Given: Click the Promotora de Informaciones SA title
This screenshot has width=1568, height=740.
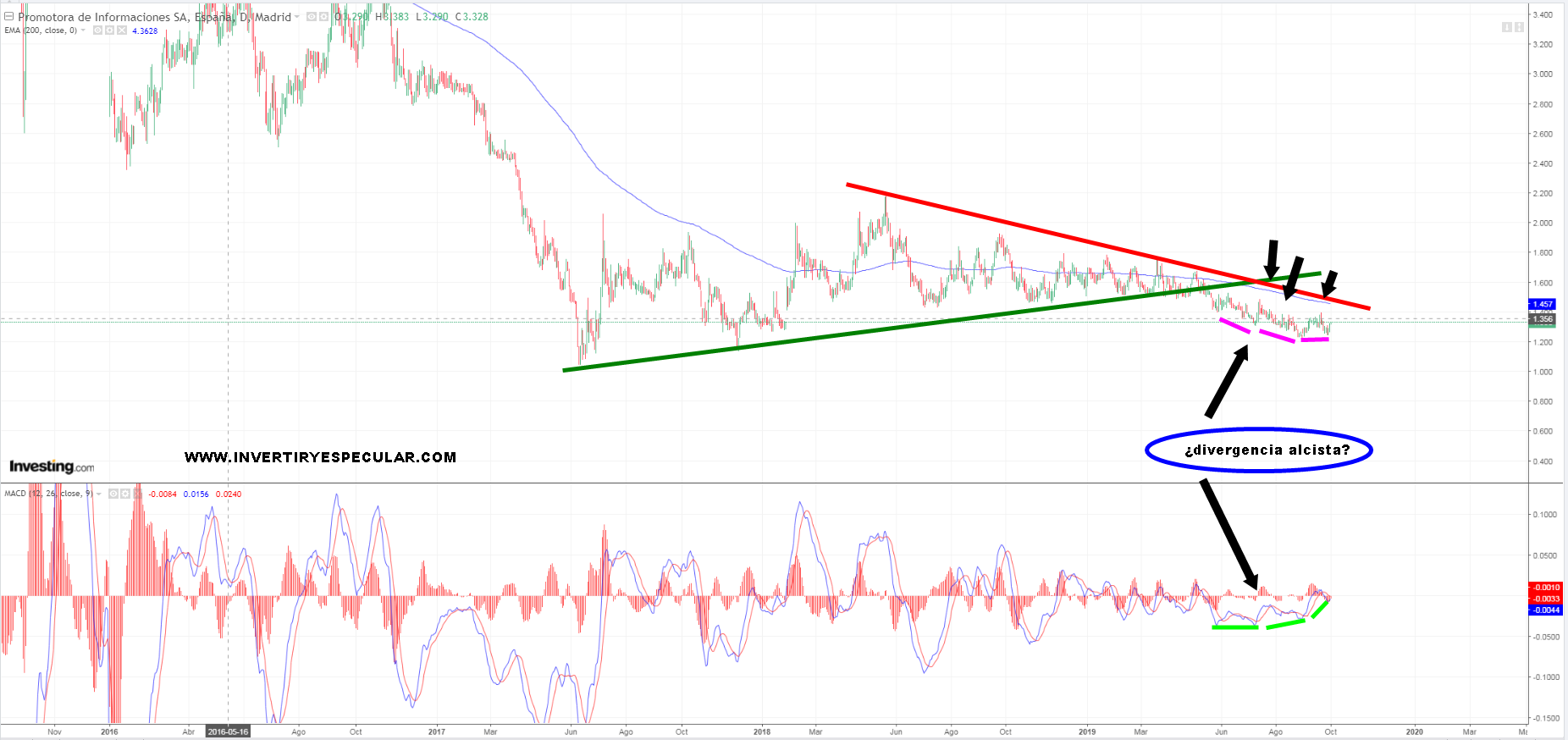Looking at the screenshot, I should point(154,17).
